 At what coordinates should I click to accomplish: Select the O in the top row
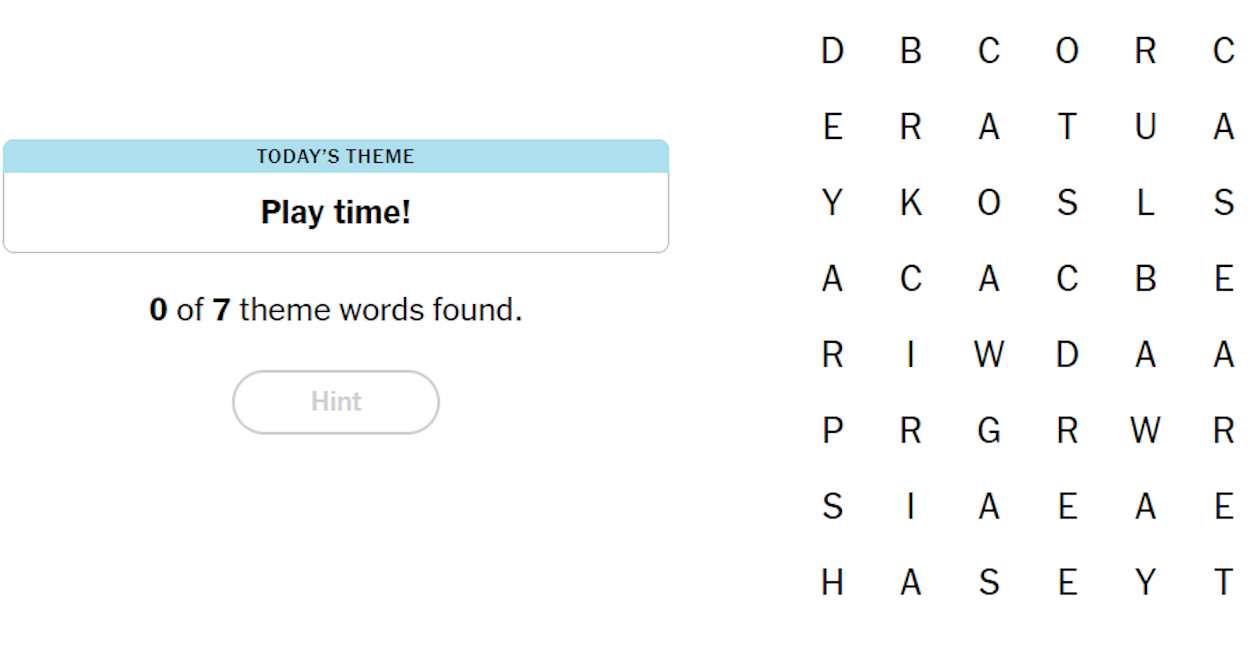pyautogui.click(x=1067, y=50)
